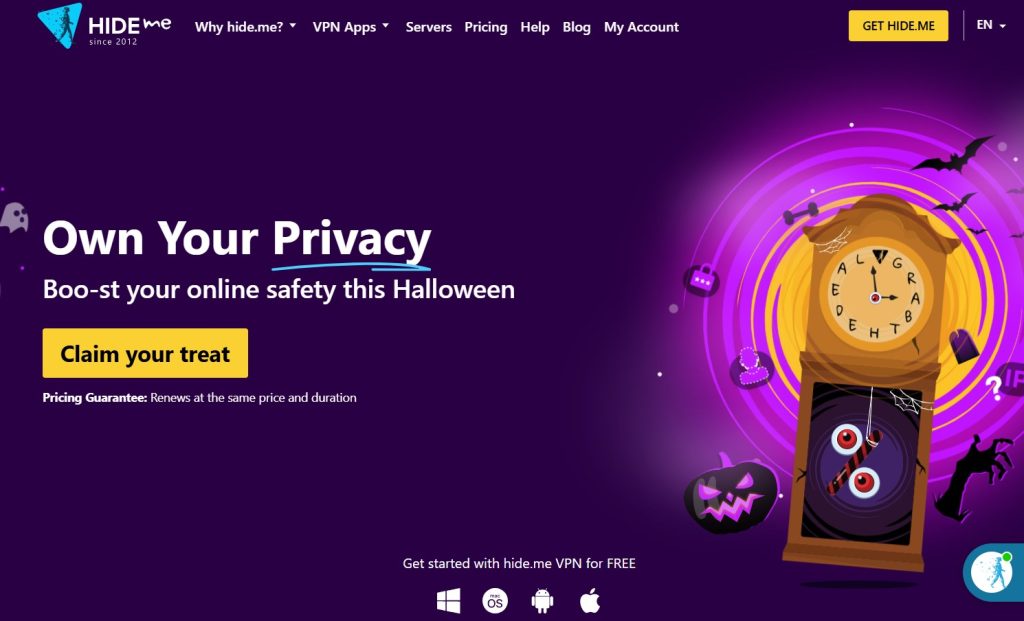Click the Halloween grandfather clock illustration

[x=870, y=384]
